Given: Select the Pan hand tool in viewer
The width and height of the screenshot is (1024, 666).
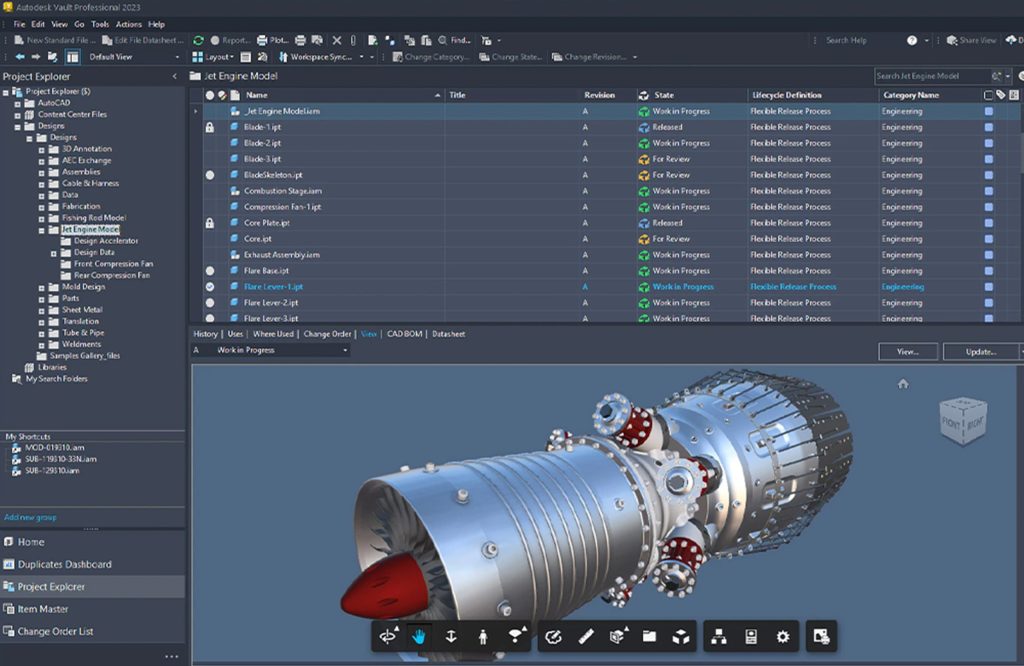Looking at the screenshot, I should click(x=418, y=636).
